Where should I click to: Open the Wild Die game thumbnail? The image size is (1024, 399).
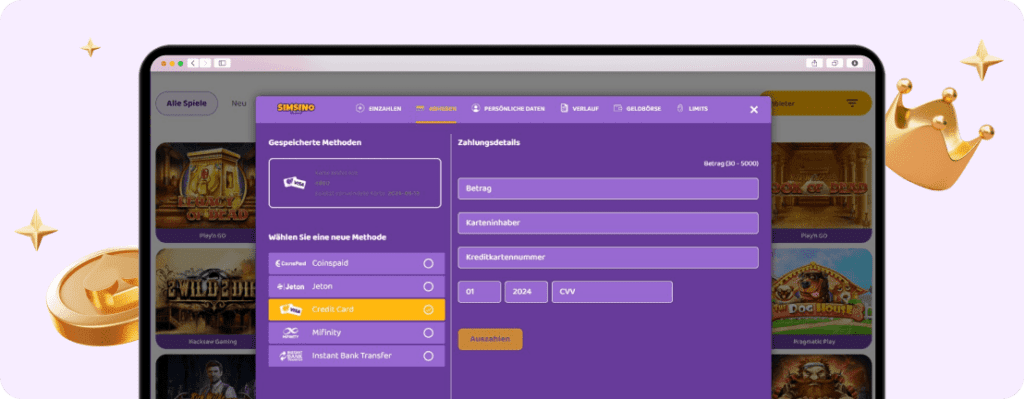point(205,291)
